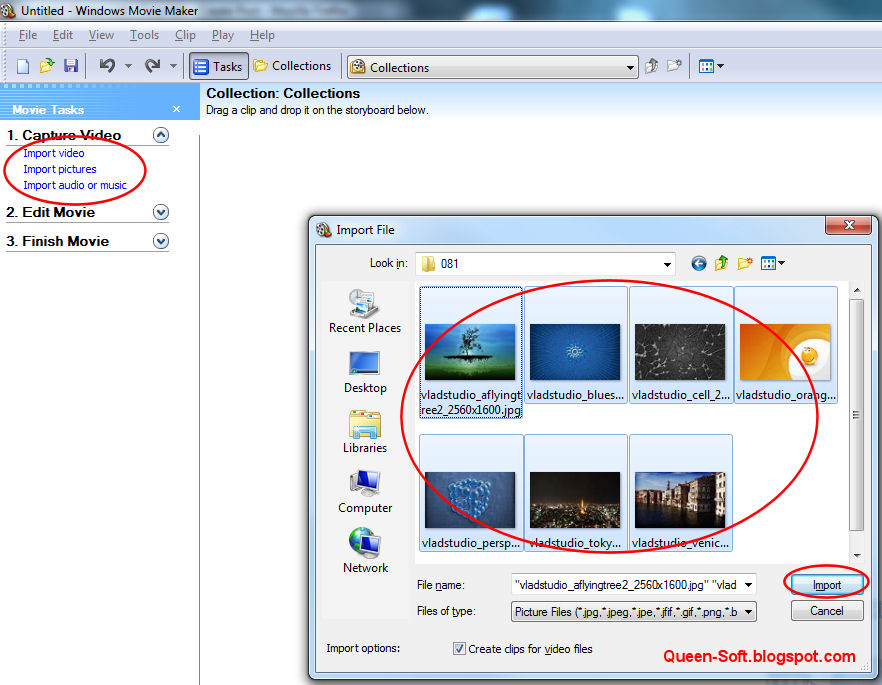Viewport: 882px width, 685px height.
Task: Expand the Finish Movie section
Action: (161, 241)
